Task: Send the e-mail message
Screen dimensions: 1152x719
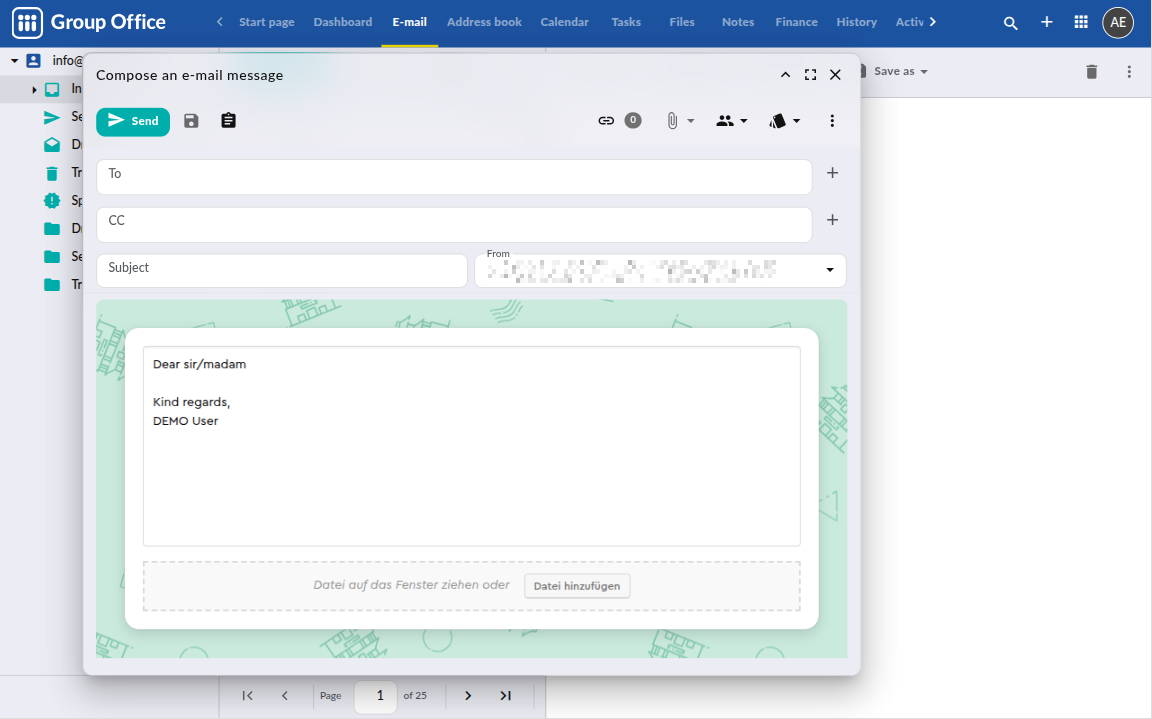Action: (x=133, y=121)
